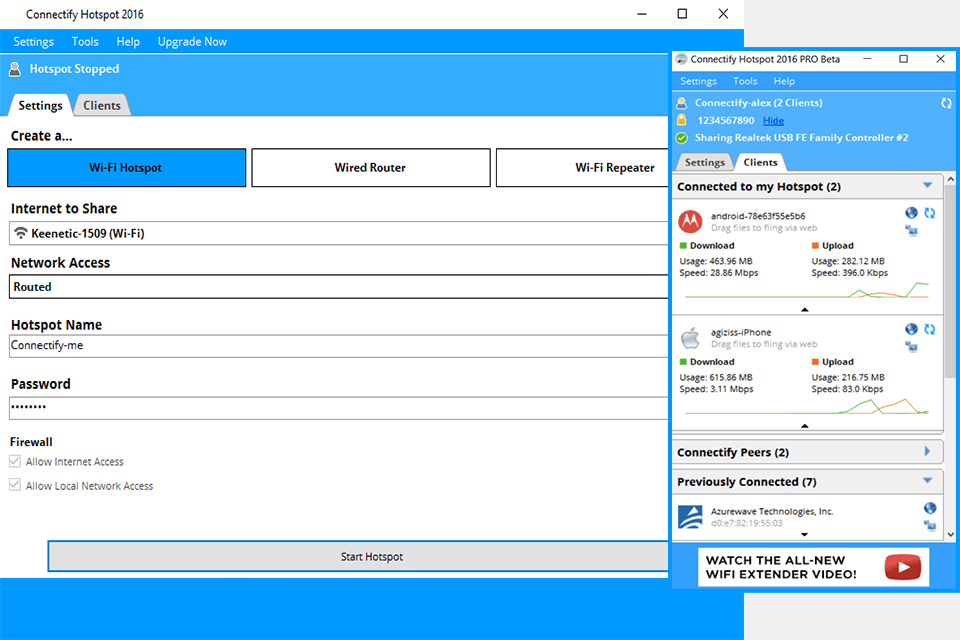Click the green check icon beside Sharing Realtek
Viewport: 960px width, 640px height.
[681, 138]
